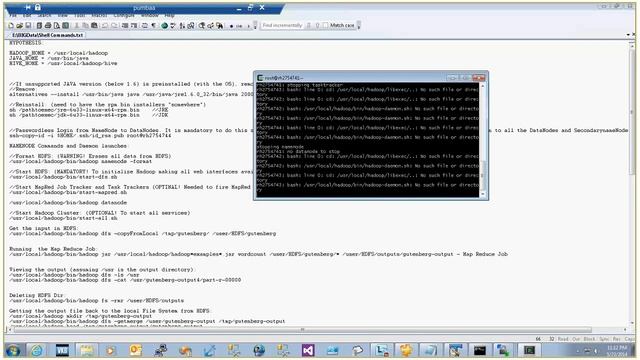Open the Window menu
The width and height of the screenshot is (640, 360).
[150, 16]
